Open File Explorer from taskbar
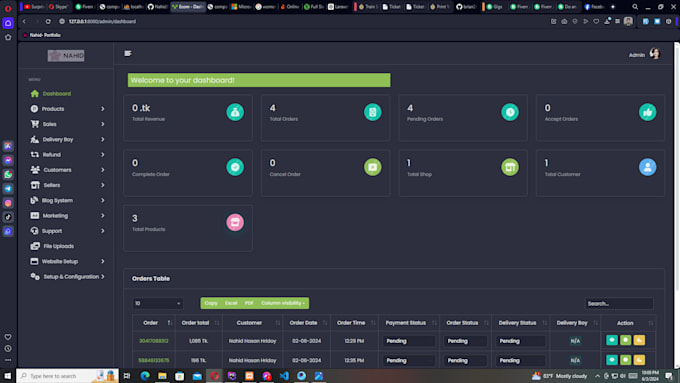The width and height of the screenshot is (680, 383). pos(162,376)
